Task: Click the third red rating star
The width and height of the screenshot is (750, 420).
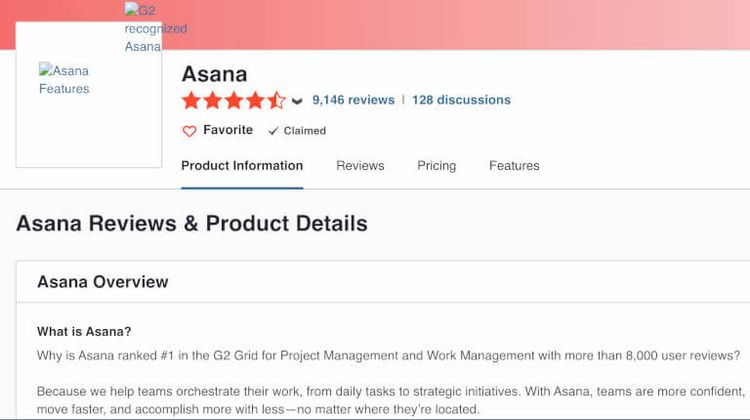Action: tap(234, 100)
